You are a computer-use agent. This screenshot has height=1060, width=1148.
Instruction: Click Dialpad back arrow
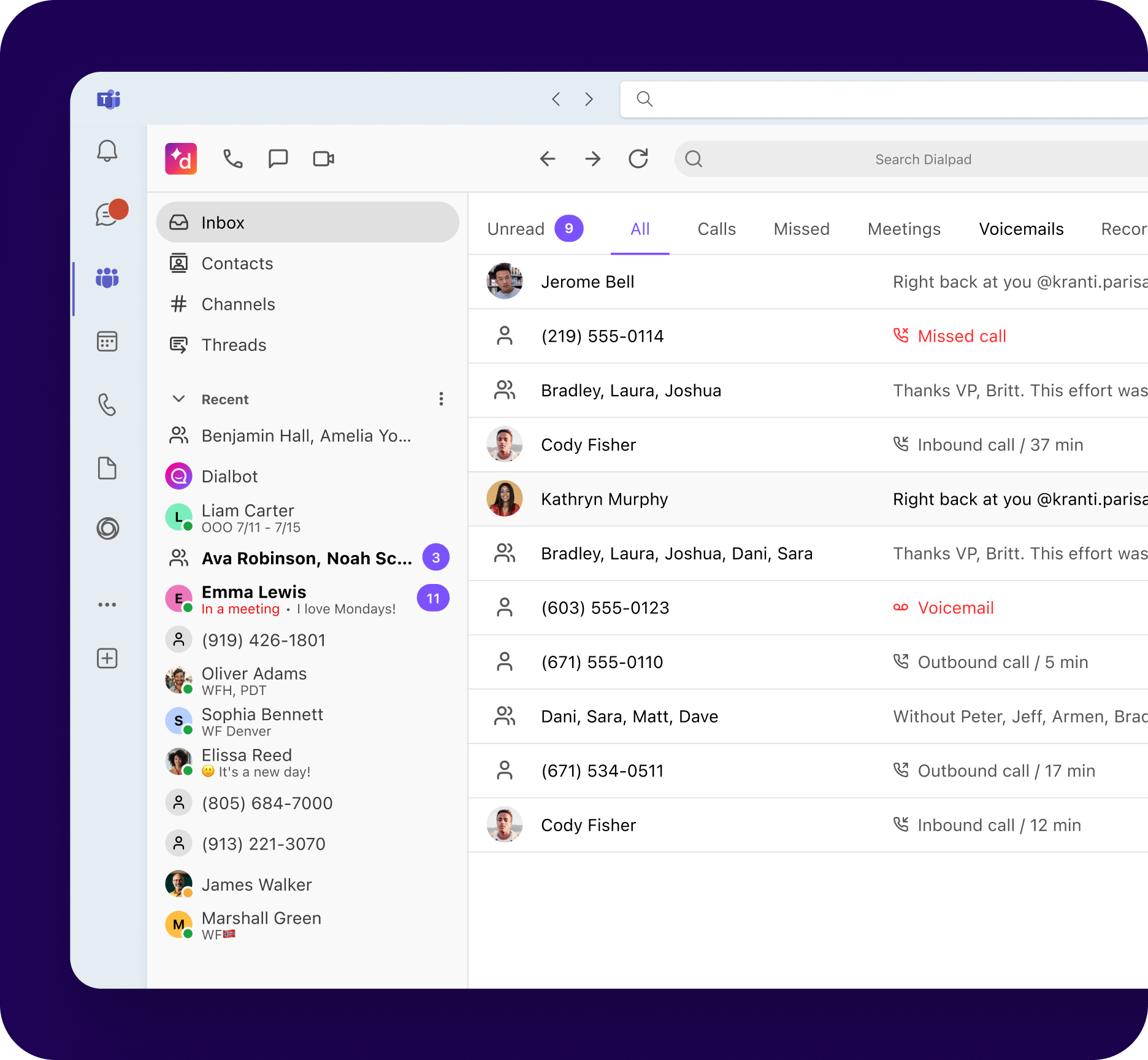(548, 159)
